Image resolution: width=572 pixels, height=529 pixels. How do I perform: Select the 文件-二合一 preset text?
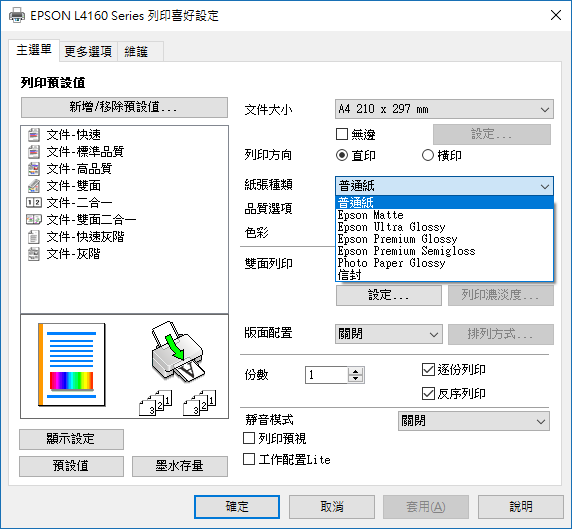(x=79, y=202)
